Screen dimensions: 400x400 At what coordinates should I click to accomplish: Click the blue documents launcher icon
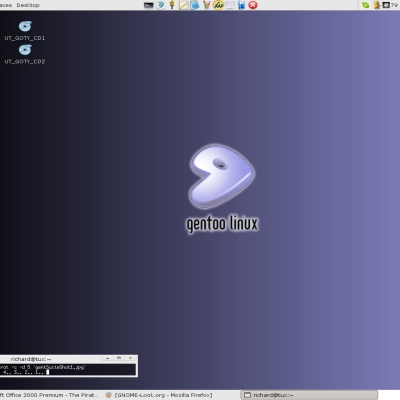click(x=195, y=5)
